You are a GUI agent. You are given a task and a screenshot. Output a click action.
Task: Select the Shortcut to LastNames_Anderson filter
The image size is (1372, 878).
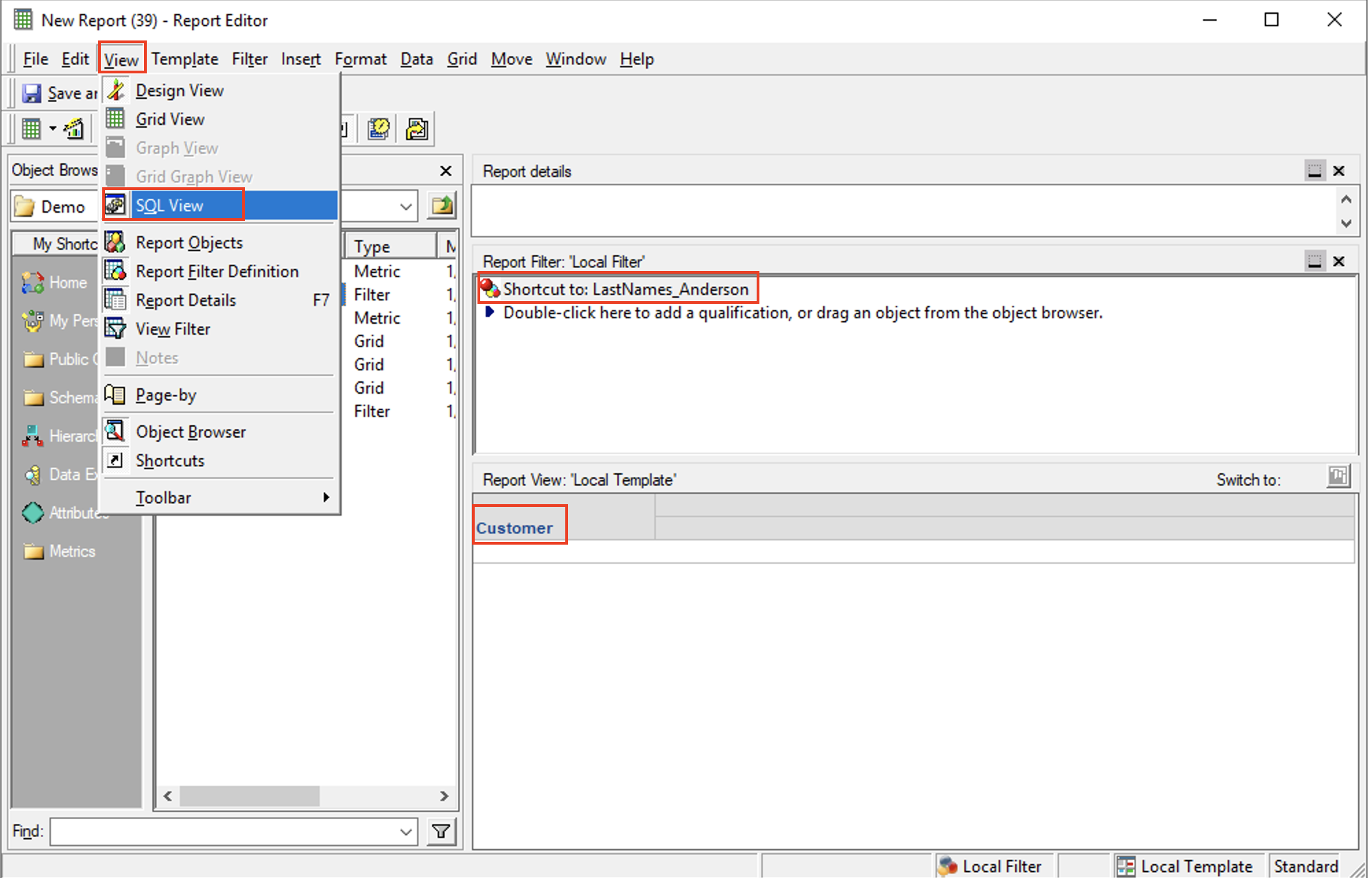(617, 289)
